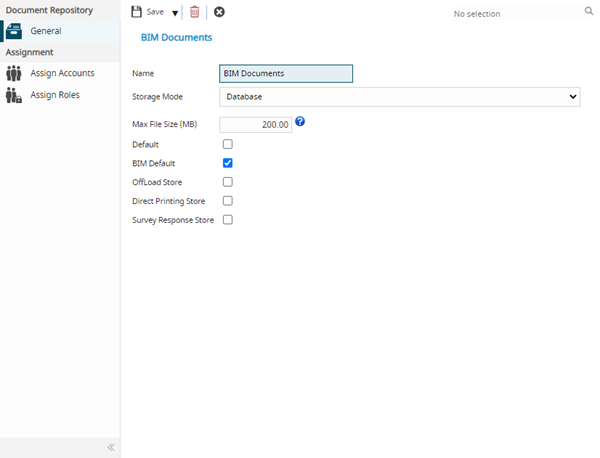Open the Storage Mode dropdown

399,97
